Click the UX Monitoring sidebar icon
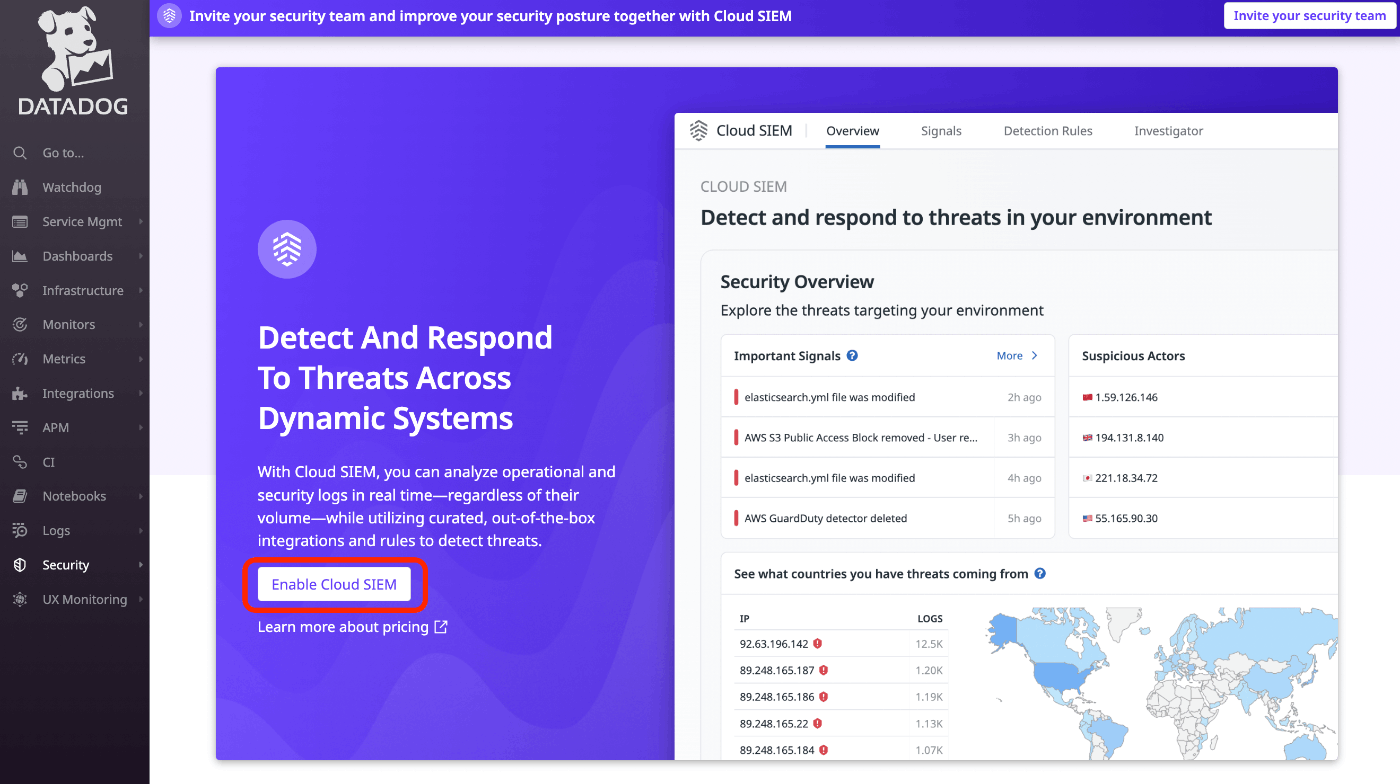The width and height of the screenshot is (1400, 784). click(x=20, y=600)
